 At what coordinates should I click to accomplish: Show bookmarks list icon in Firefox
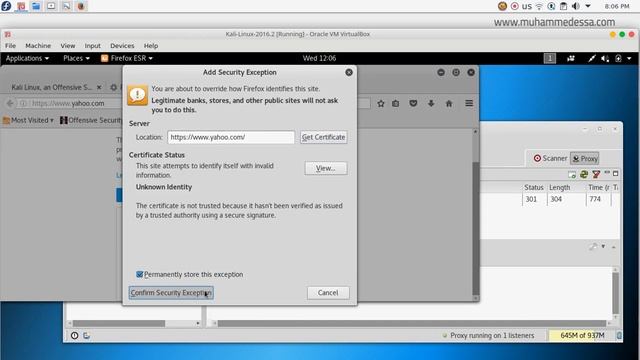point(396,104)
